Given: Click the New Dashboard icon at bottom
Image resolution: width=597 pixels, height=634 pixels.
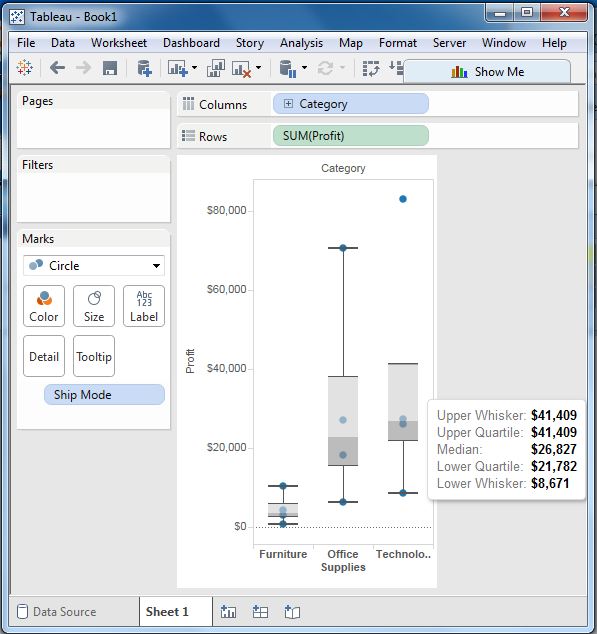Looking at the screenshot, I should pyautogui.click(x=260, y=612).
